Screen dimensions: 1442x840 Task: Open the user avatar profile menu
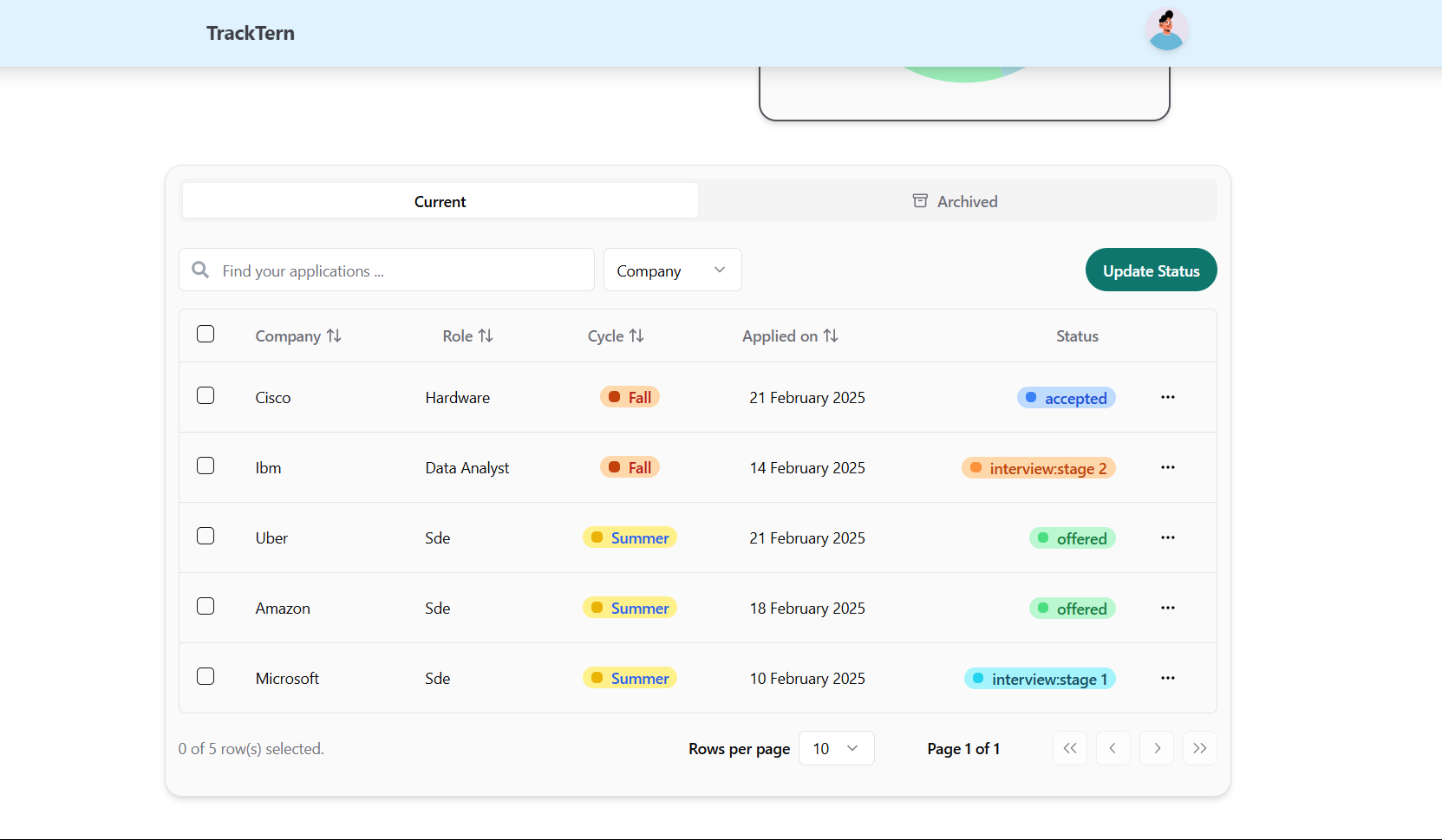pos(1166,30)
